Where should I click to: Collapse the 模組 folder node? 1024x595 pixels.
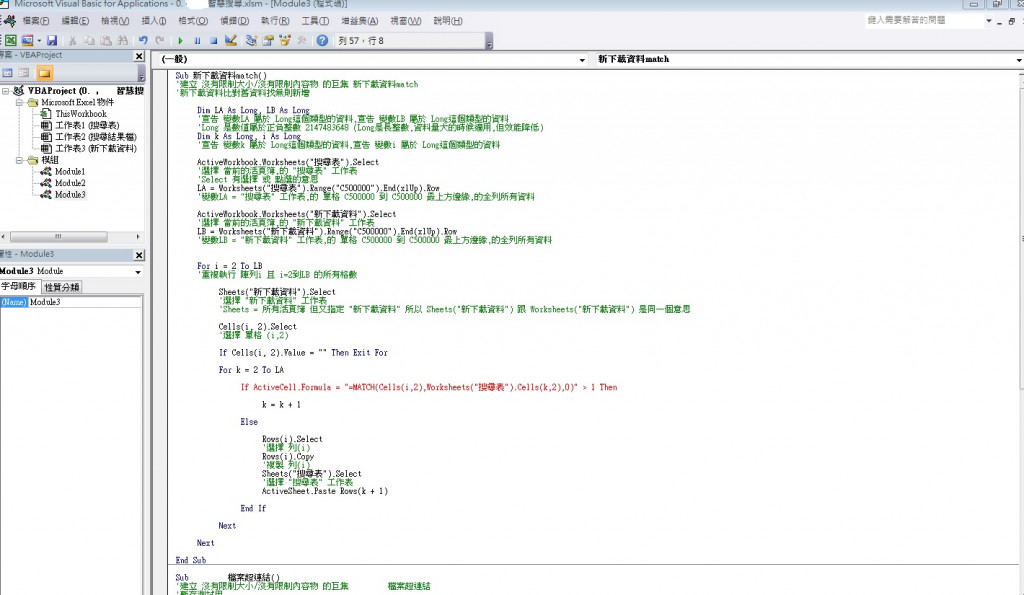(x=19, y=160)
